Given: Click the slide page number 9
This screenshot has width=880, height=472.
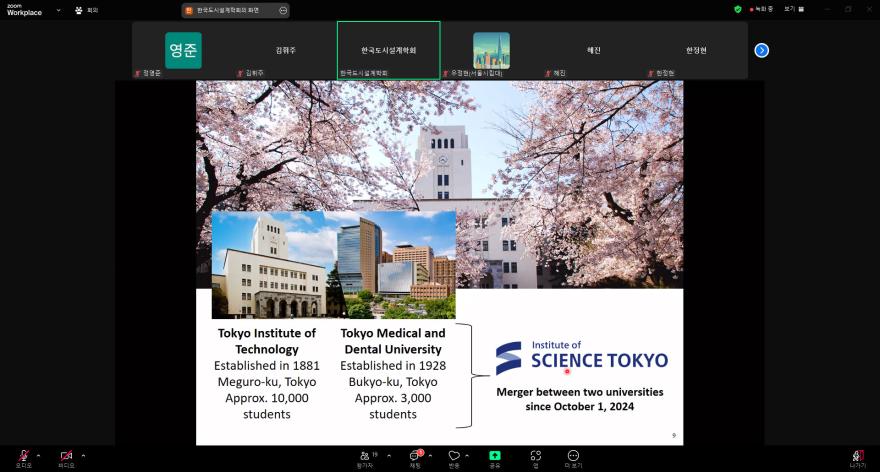Looking at the screenshot, I should pos(674,436).
